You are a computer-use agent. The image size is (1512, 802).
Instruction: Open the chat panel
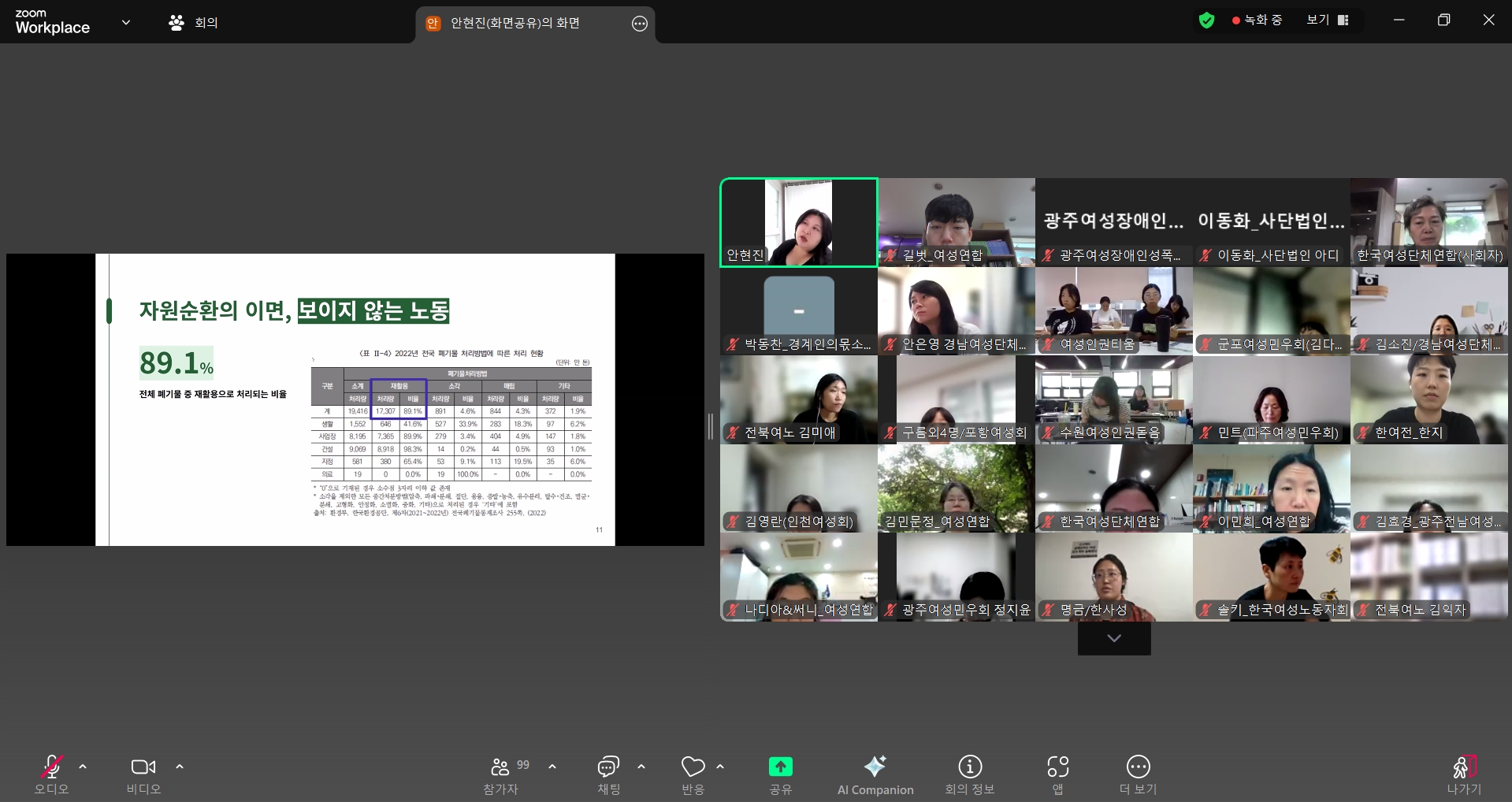pos(607,767)
